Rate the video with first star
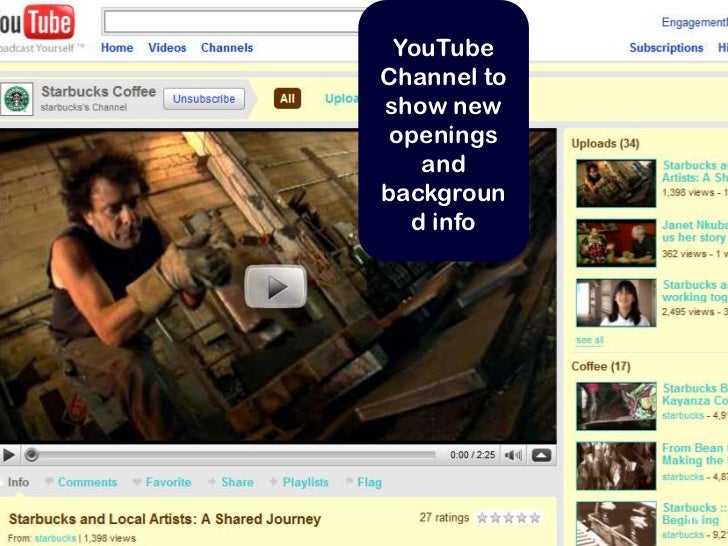This screenshot has height=546, width=728. coord(482,518)
